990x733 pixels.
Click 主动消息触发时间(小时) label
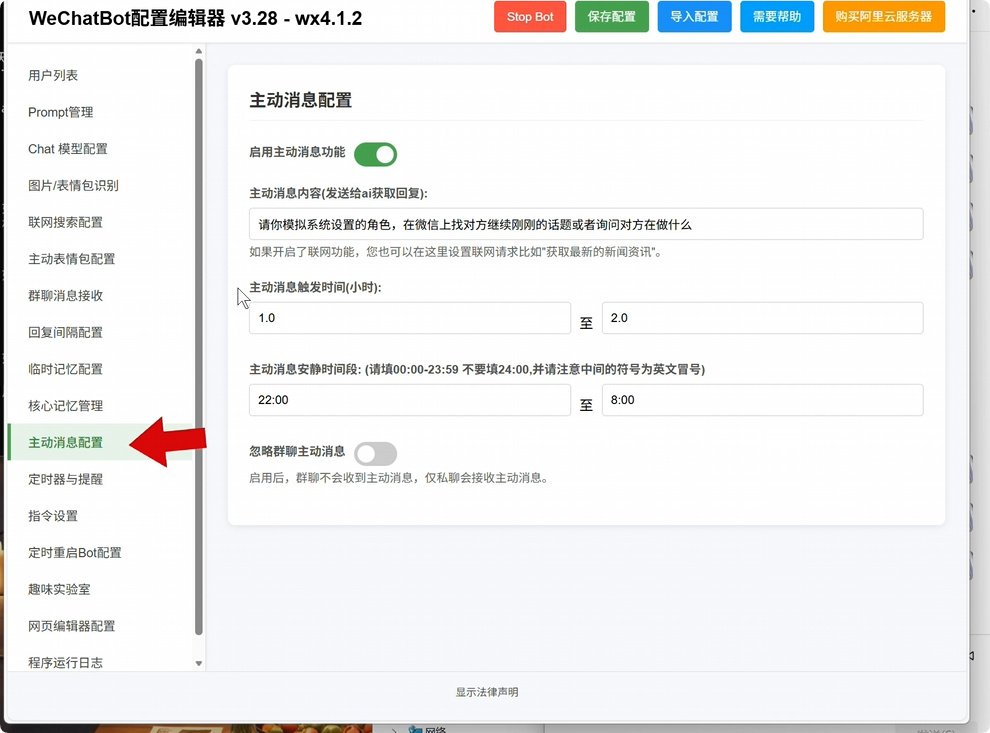pos(315,287)
